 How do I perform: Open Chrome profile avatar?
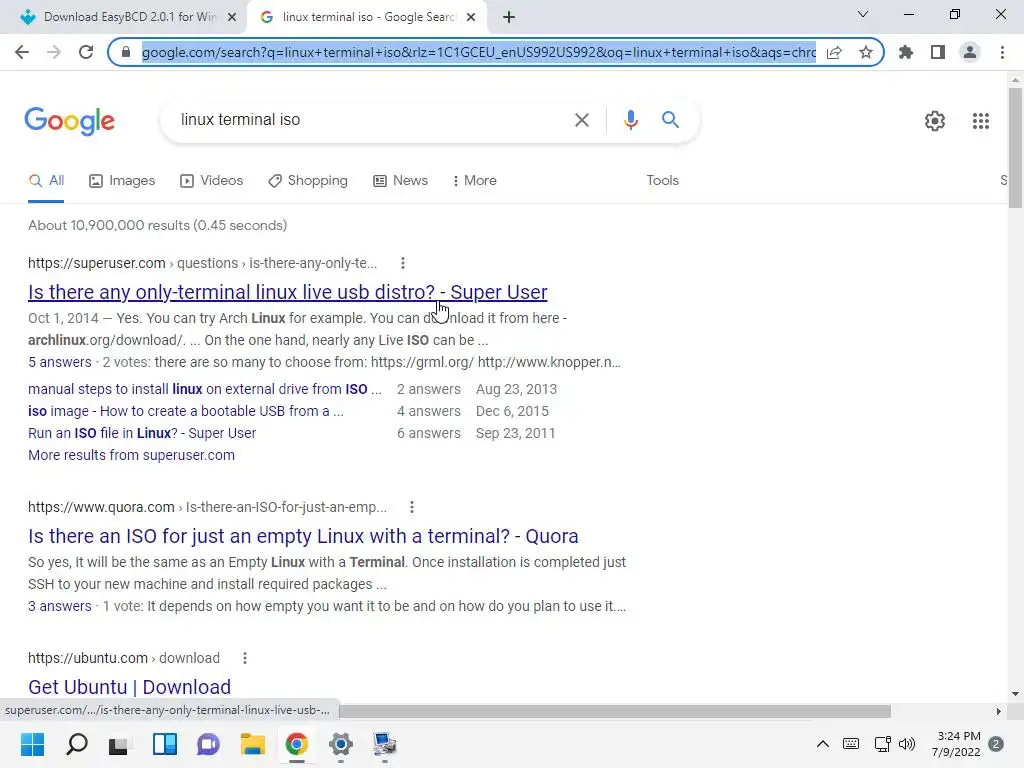point(970,52)
